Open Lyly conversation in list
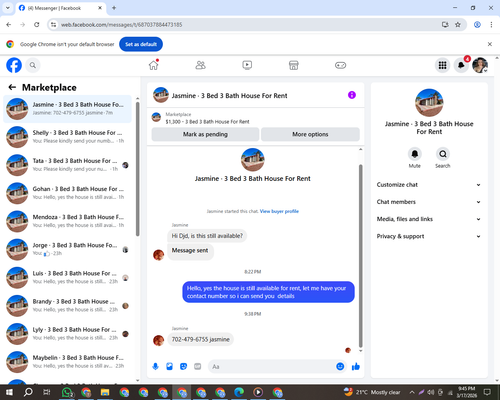The height and width of the screenshot is (400, 500). tap(67, 334)
